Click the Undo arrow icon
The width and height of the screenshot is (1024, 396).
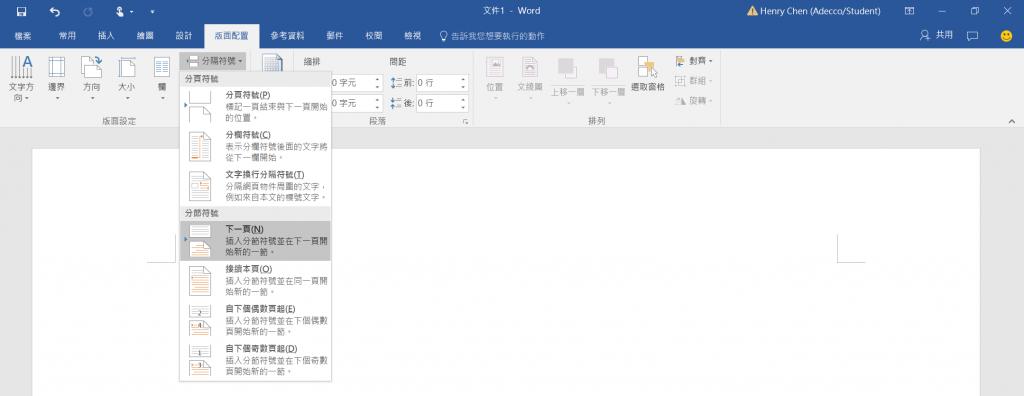pos(55,11)
